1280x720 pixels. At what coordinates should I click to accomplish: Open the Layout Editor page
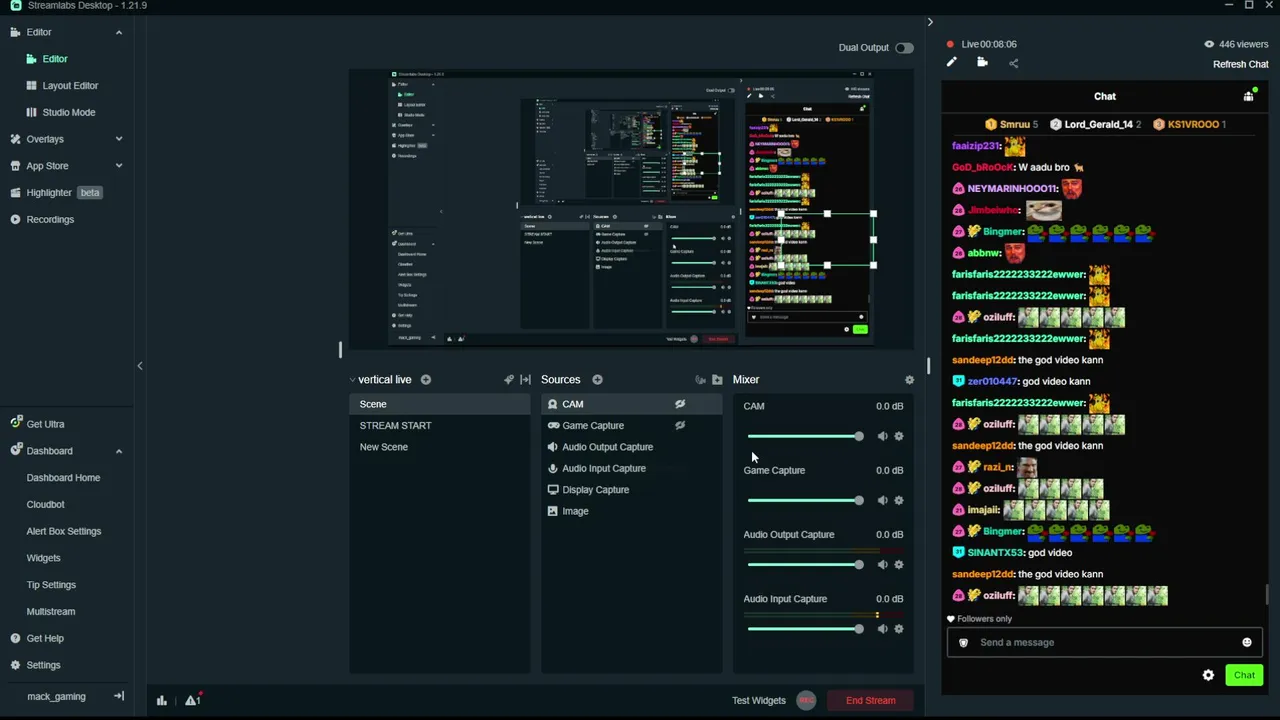(70, 86)
